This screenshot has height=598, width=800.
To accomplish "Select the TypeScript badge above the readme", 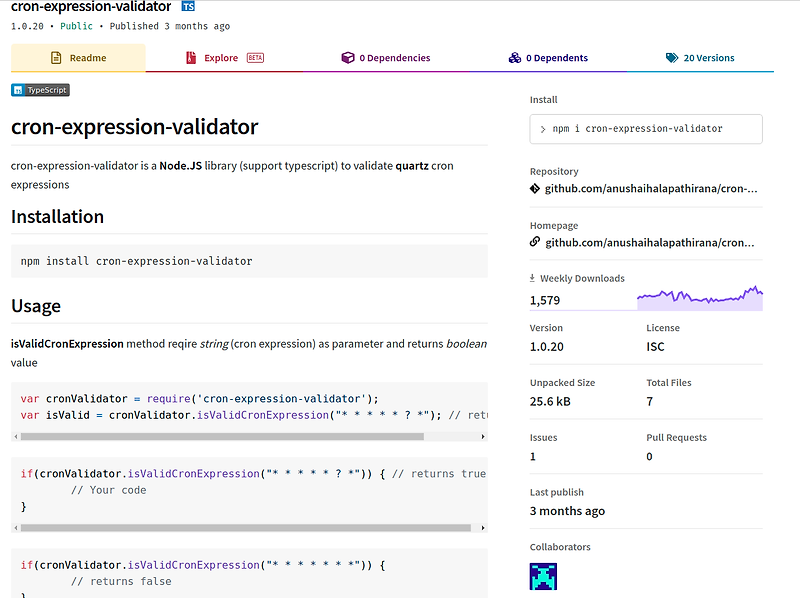I will 39,89.
